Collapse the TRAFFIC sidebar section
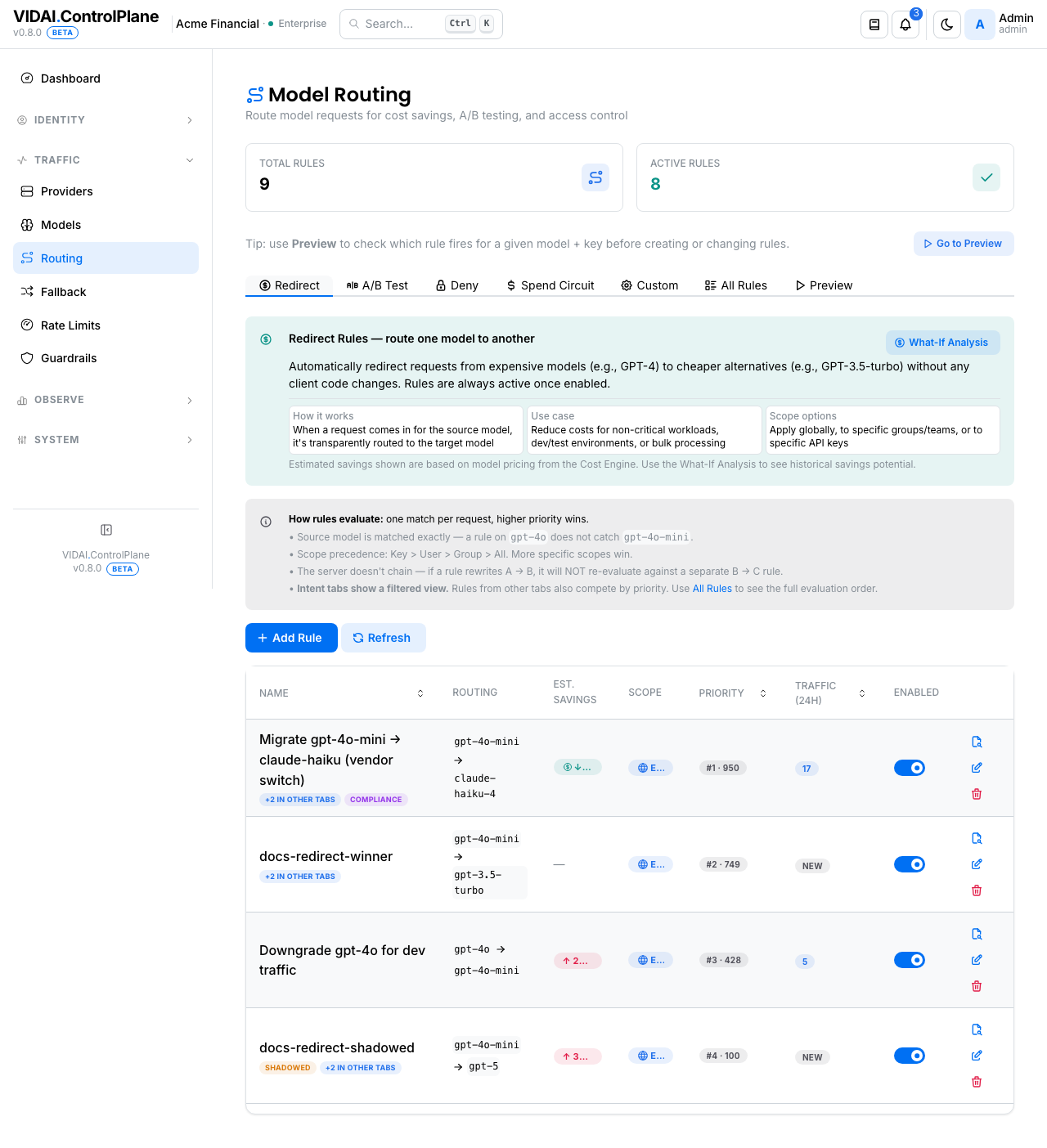 pos(106,160)
